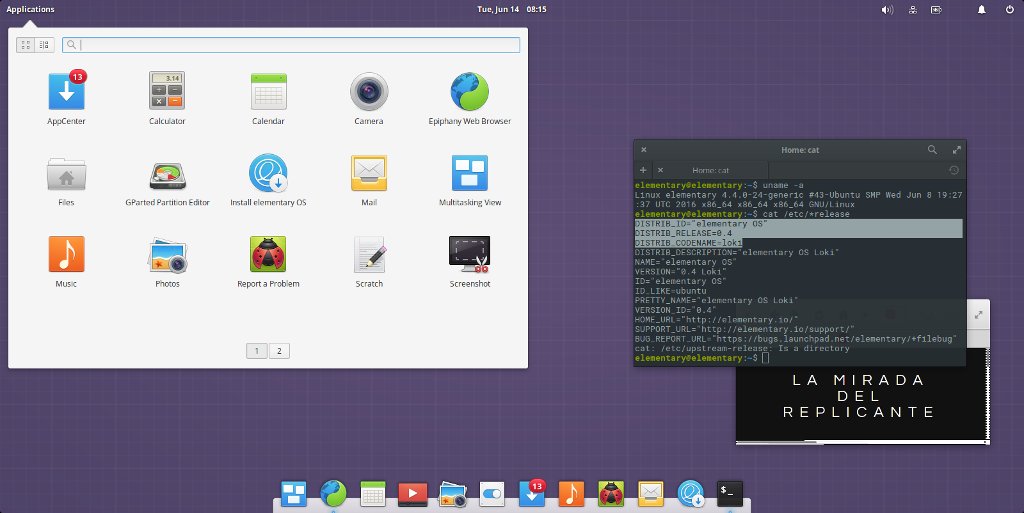Switch launcher to category view
The width and height of the screenshot is (1024, 513).
point(43,45)
